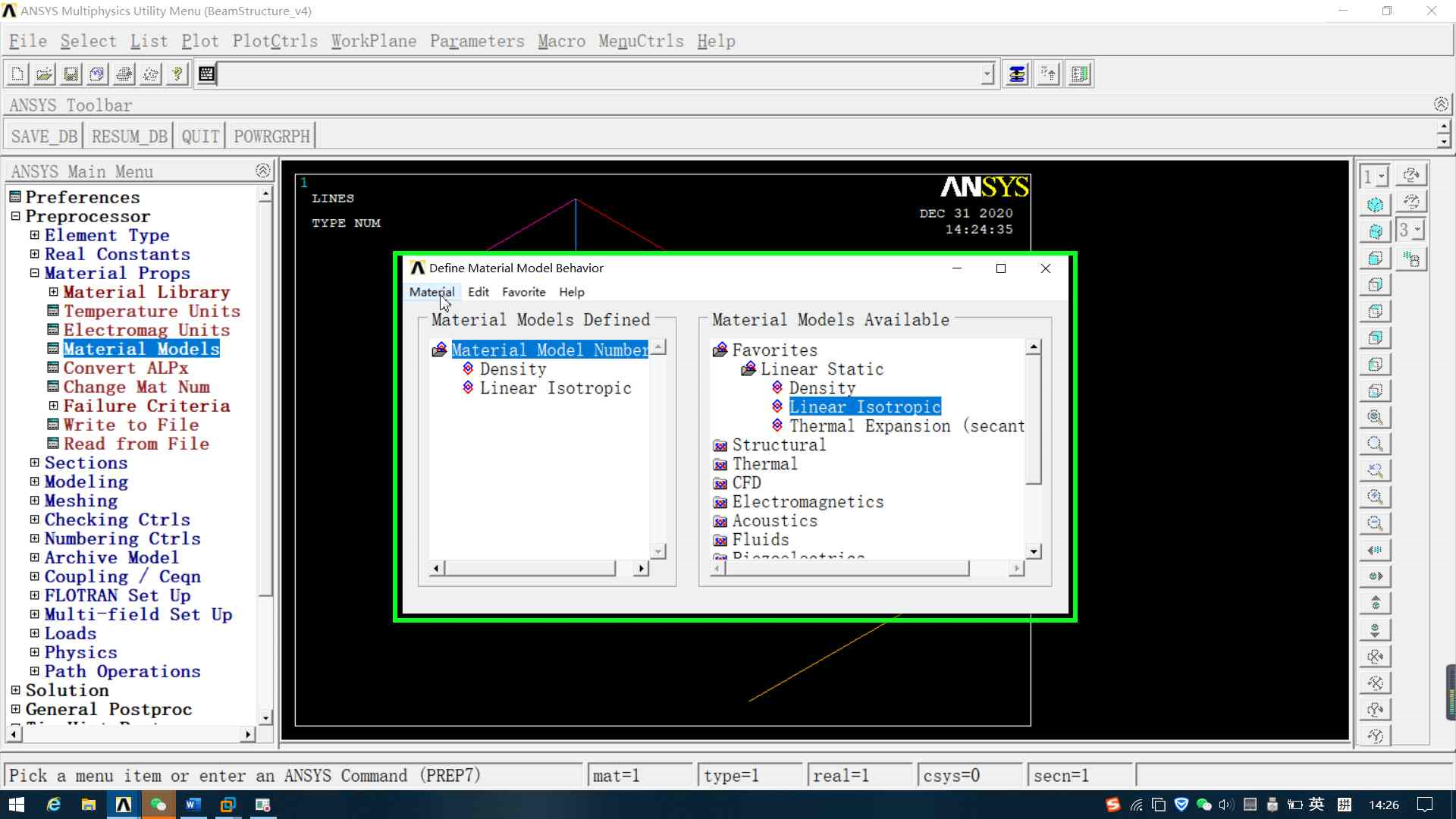Image resolution: width=1456 pixels, height=819 pixels.
Task: Click the keyboard command prompt icon
Action: (206, 74)
